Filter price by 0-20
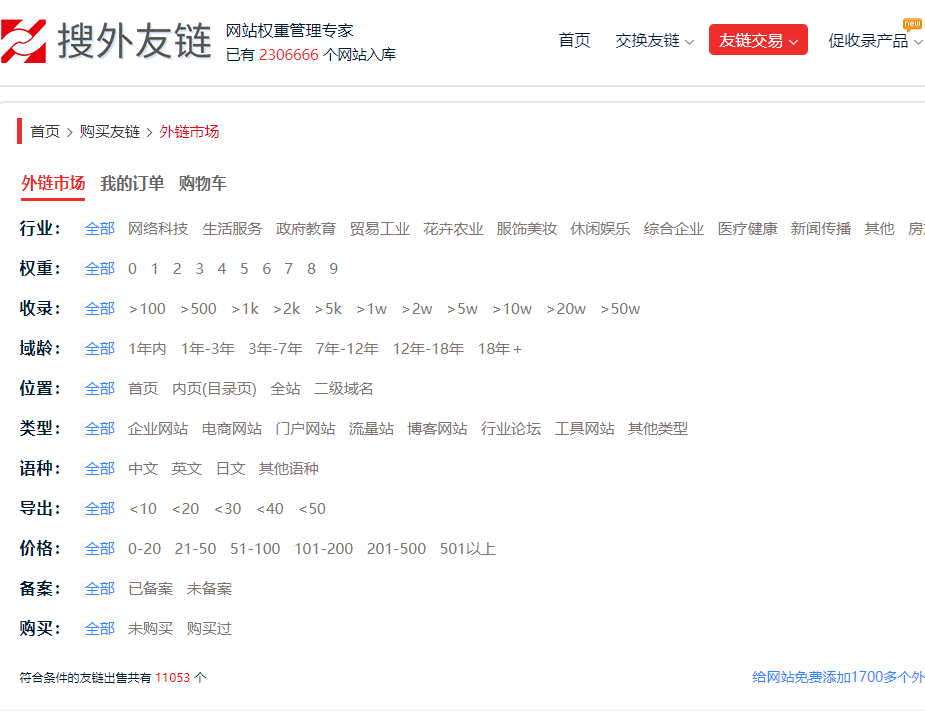Screen dimensions: 925x711 point(145,549)
